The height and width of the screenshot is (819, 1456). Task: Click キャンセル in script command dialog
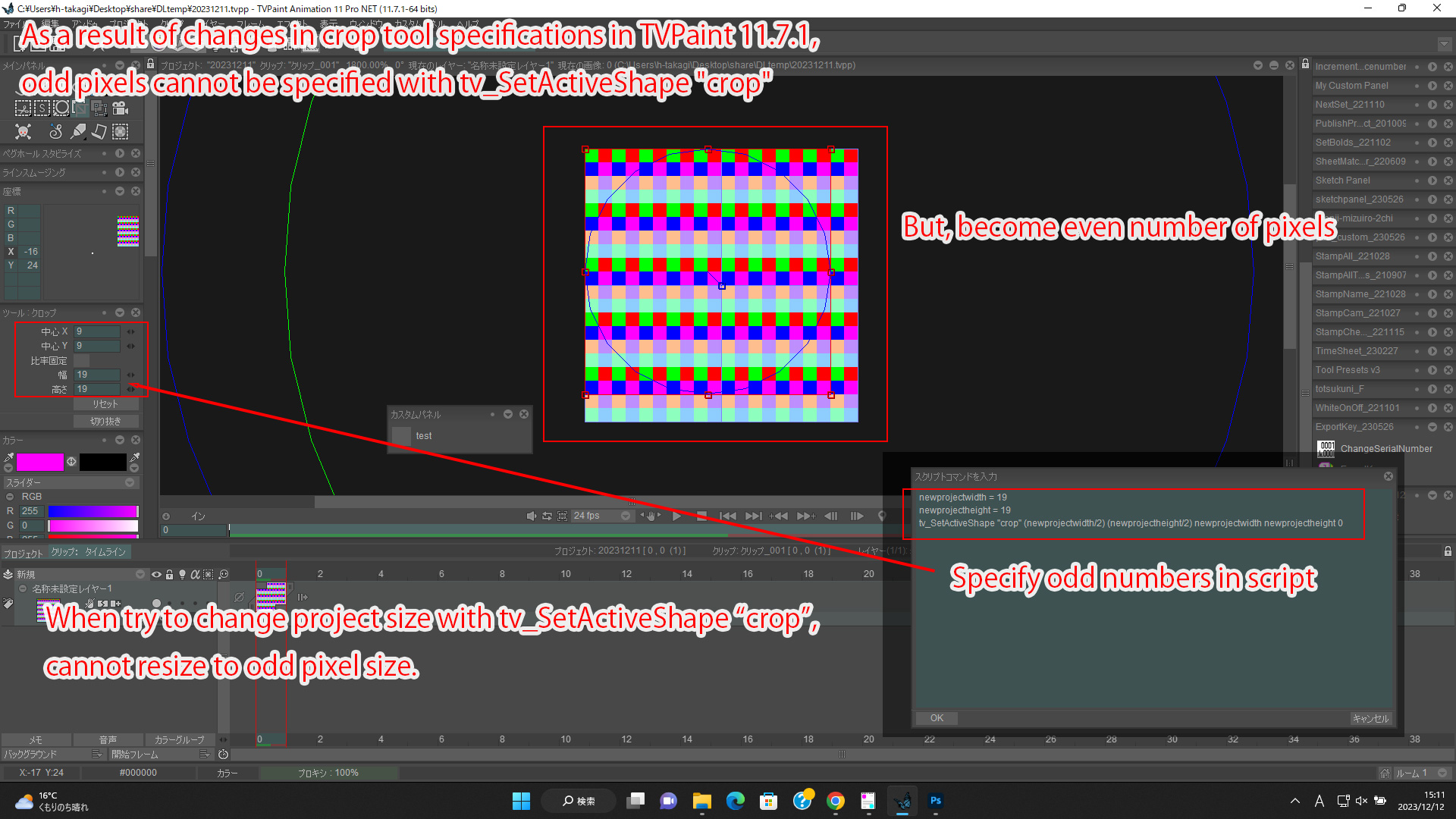1370,718
